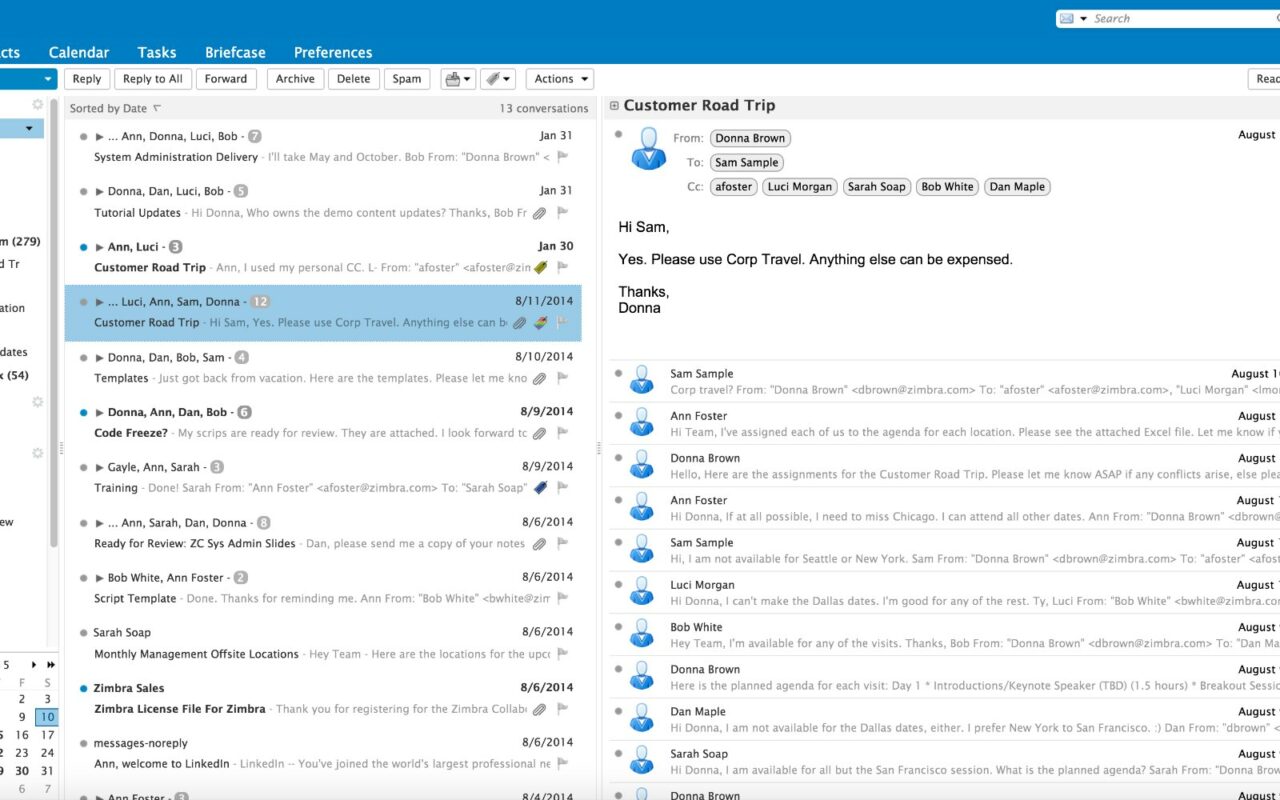The image size is (1280, 800).
Task: Select date 17 in the mini calendar
Action: pos(47,735)
